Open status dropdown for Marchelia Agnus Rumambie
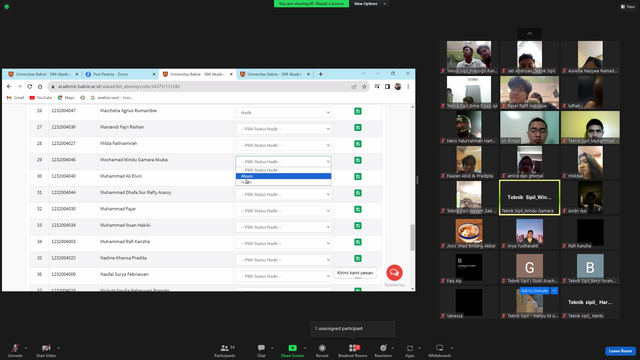Viewport: 640px width, 360px height. tap(283, 112)
